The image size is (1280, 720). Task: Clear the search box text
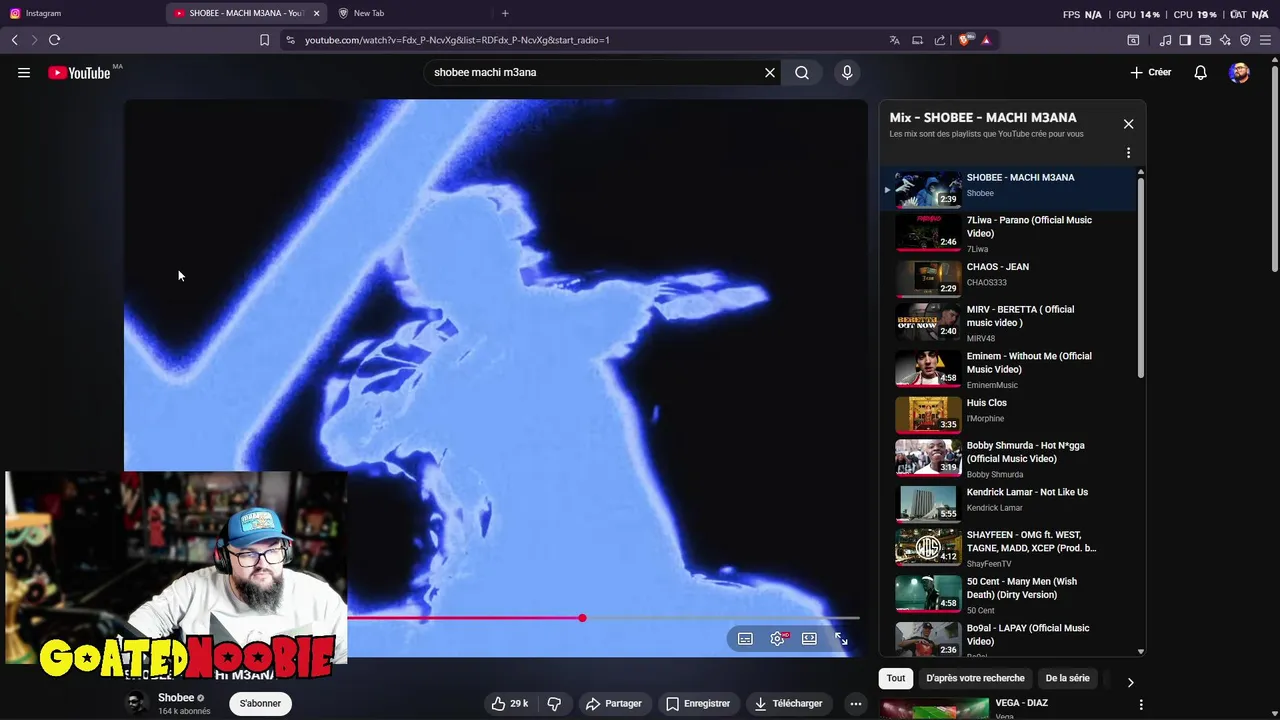[x=770, y=72]
